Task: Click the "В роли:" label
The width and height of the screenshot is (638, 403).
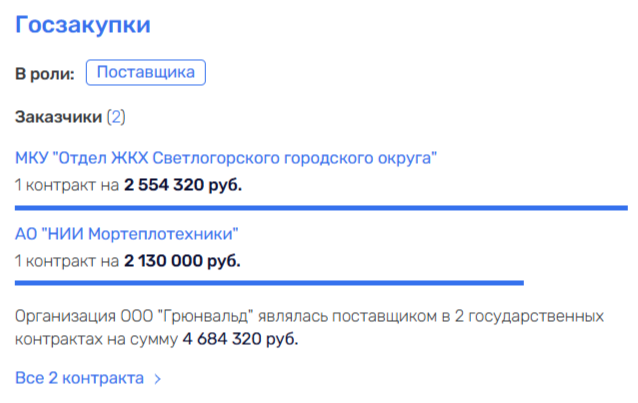Action: 45,74
